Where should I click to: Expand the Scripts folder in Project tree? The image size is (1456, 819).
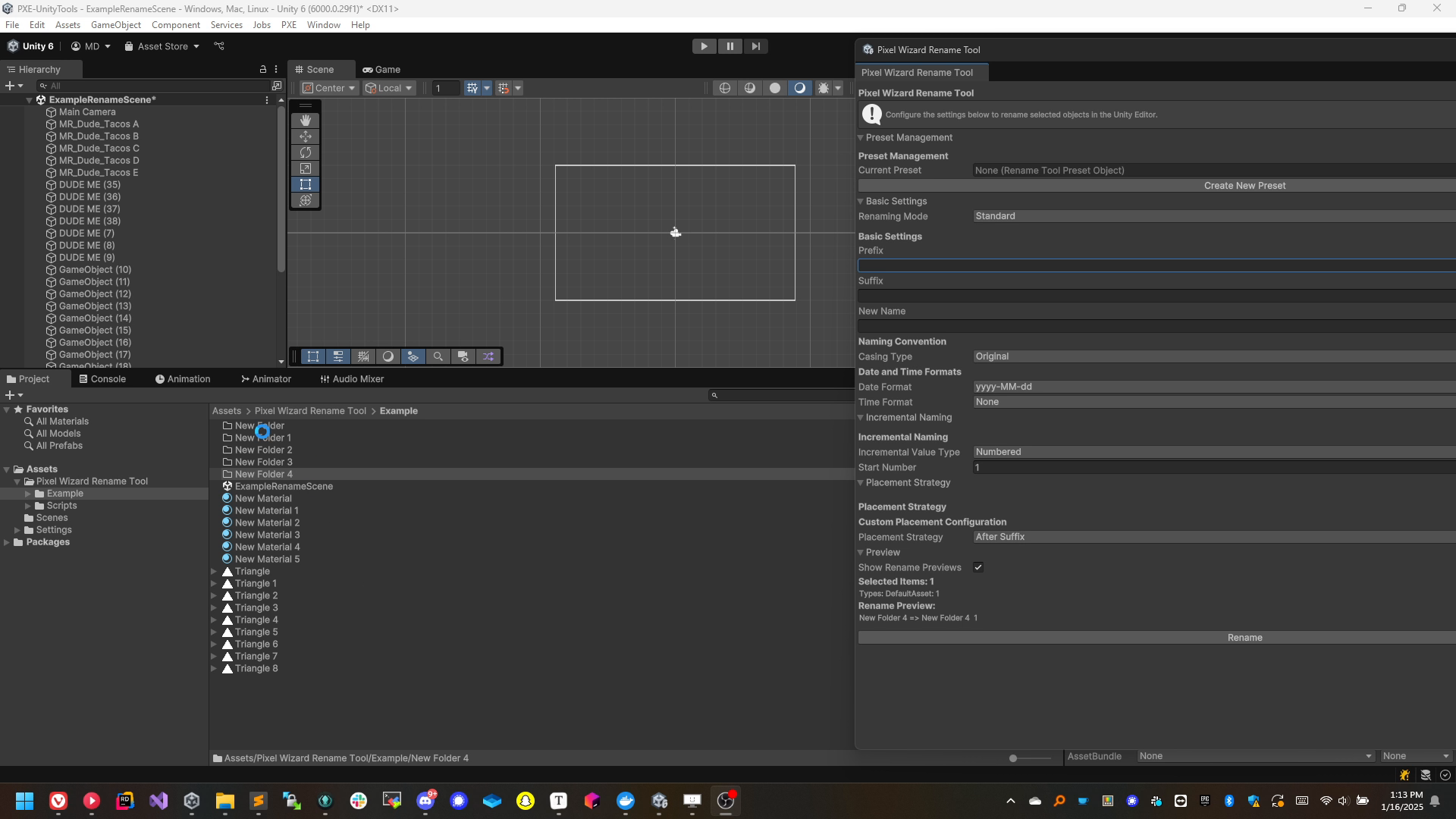click(28, 506)
